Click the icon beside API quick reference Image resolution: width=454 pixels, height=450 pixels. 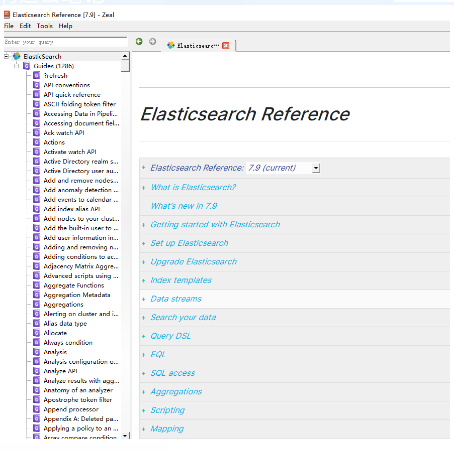[x=36, y=95]
